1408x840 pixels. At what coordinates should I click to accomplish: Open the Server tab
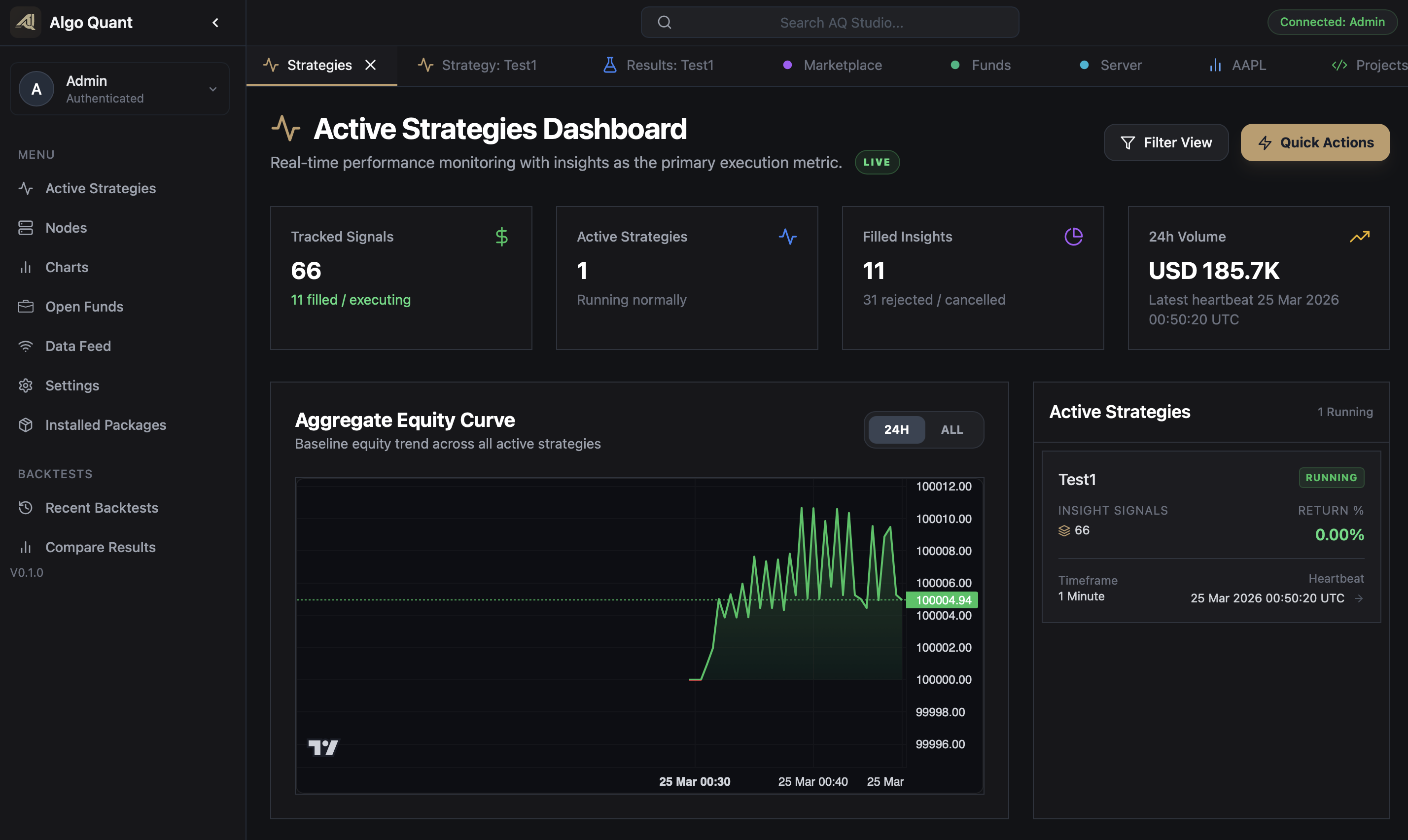[1110, 65]
